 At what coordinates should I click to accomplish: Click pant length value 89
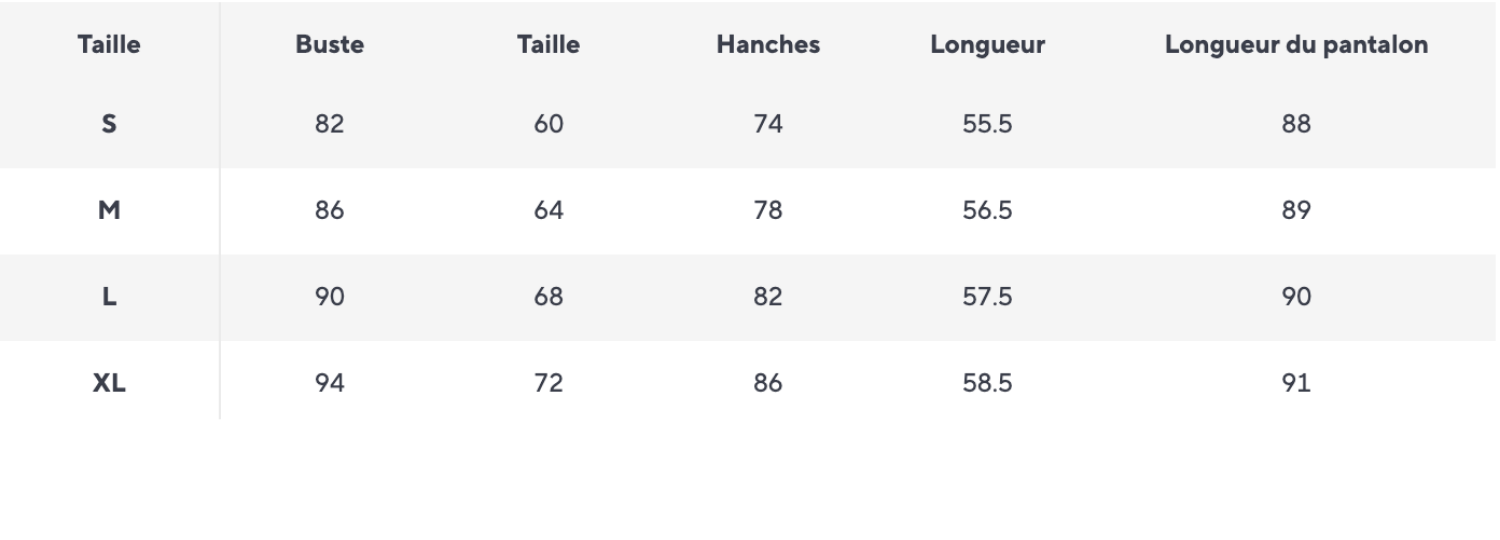[1296, 210]
